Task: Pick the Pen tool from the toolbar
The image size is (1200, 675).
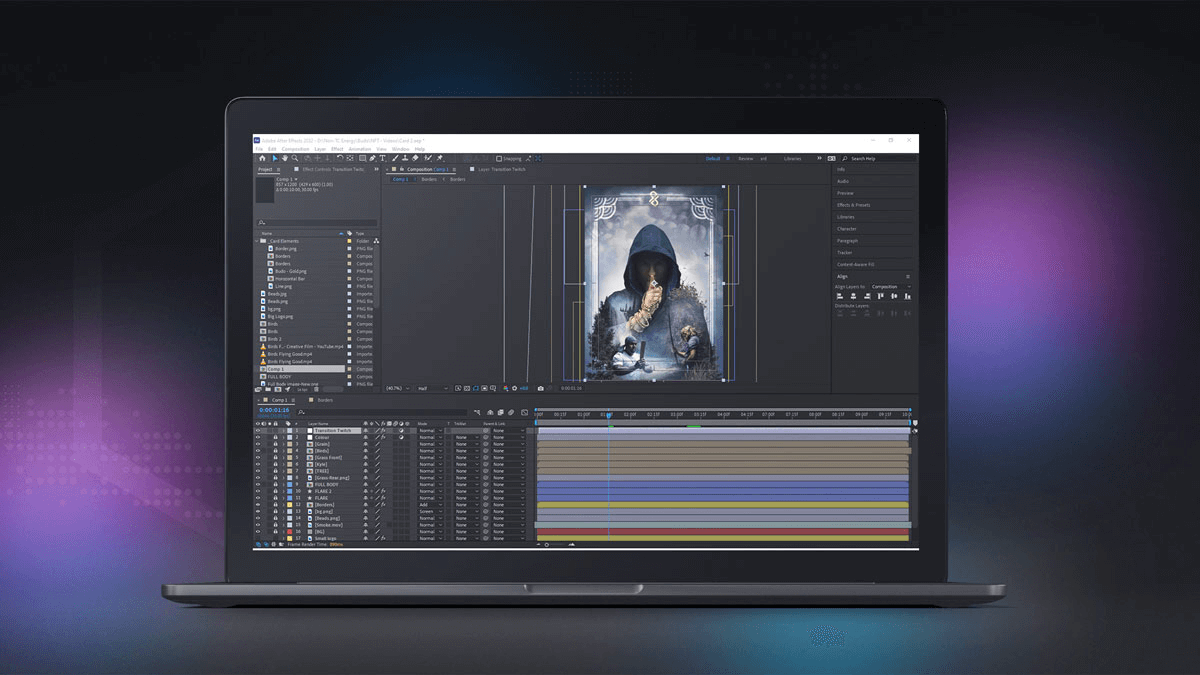Action: point(372,158)
